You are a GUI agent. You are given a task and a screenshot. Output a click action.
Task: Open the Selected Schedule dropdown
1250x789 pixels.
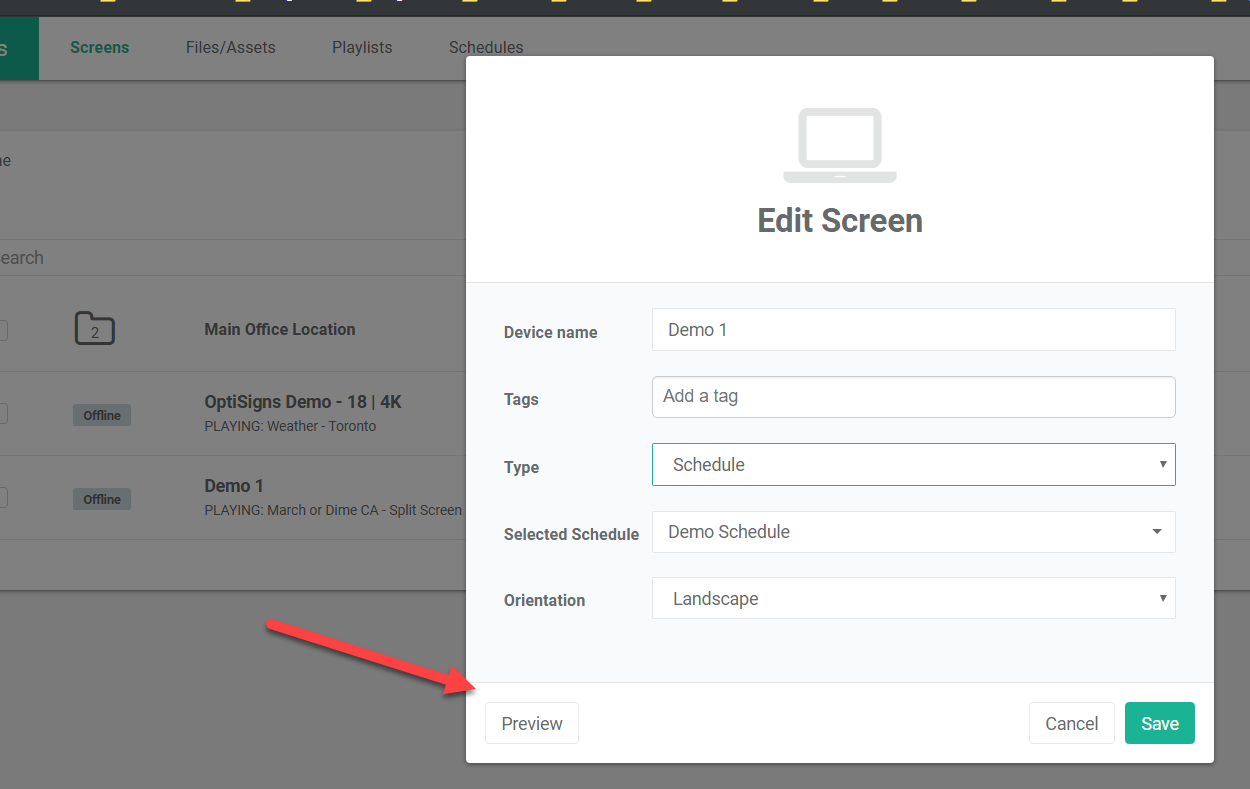(914, 532)
